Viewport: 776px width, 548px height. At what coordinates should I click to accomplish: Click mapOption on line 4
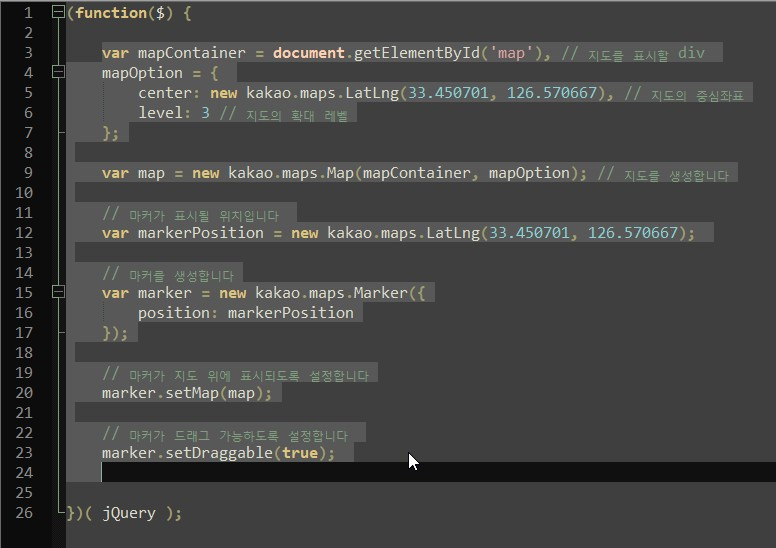point(142,73)
